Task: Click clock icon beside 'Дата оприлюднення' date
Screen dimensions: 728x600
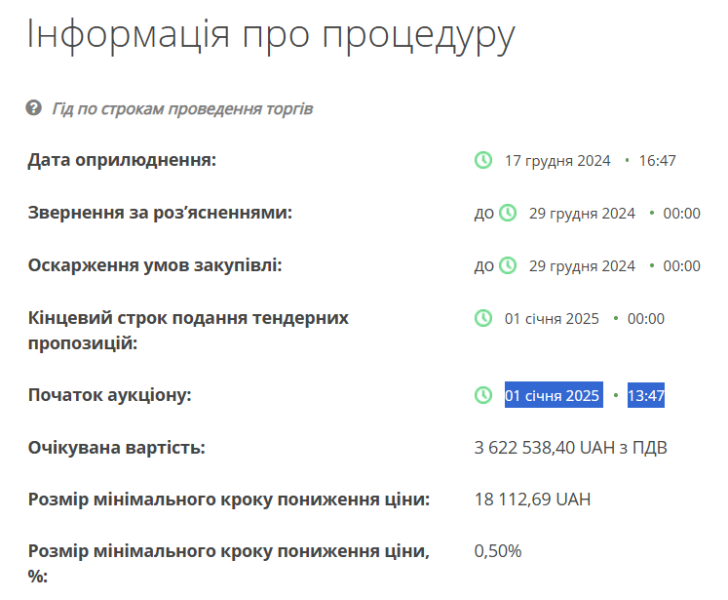Action: 483,160
